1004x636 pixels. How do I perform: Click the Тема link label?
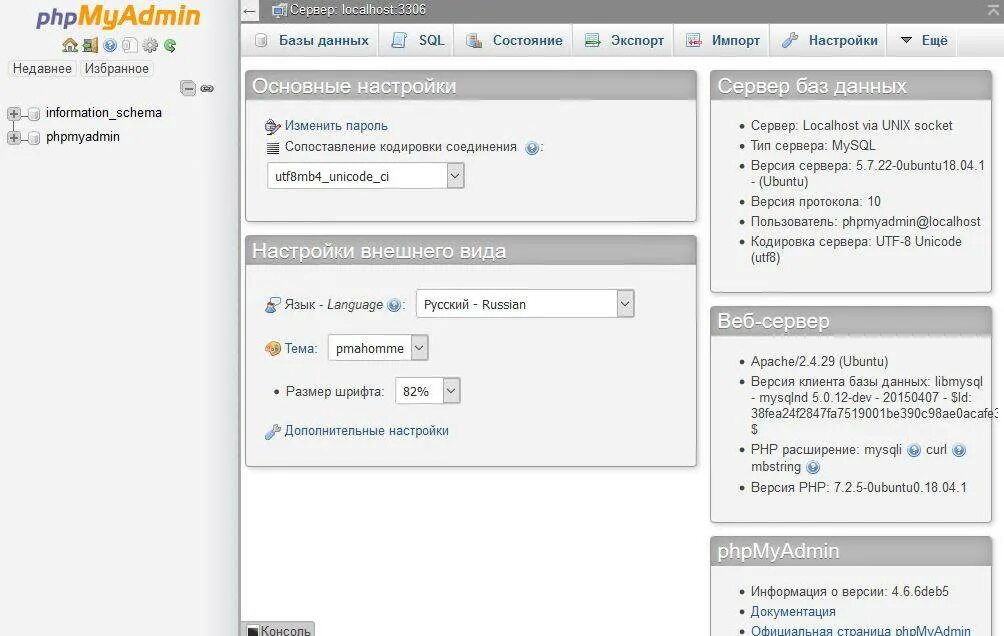301,348
